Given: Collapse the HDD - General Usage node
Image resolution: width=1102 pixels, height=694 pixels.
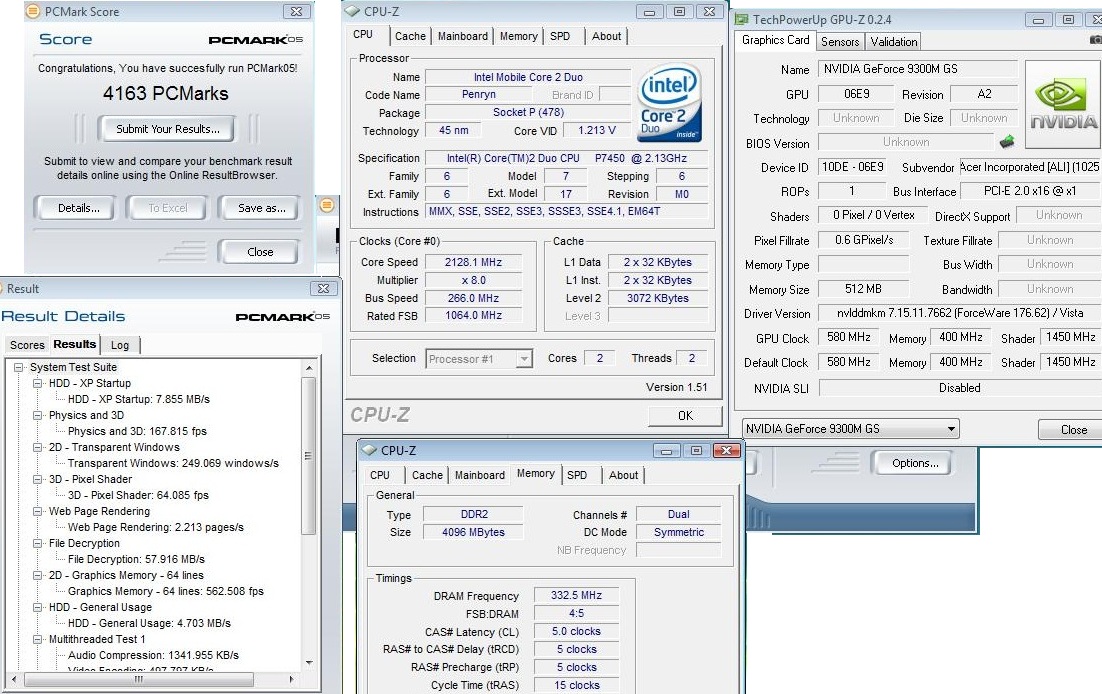Looking at the screenshot, I should click(x=37, y=607).
